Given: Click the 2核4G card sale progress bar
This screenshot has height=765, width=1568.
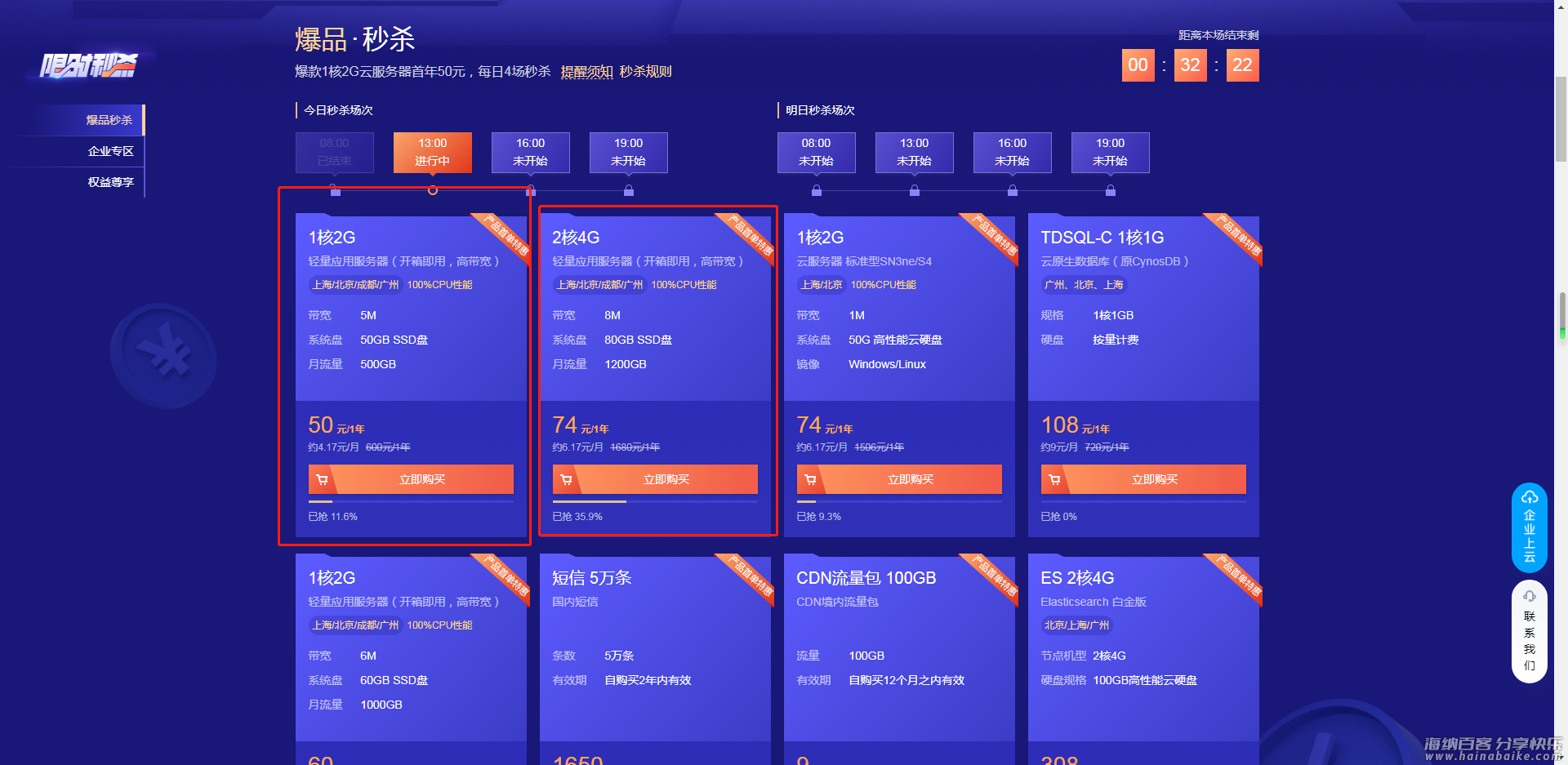Looking at the screenshot, I should click(655, 501).
